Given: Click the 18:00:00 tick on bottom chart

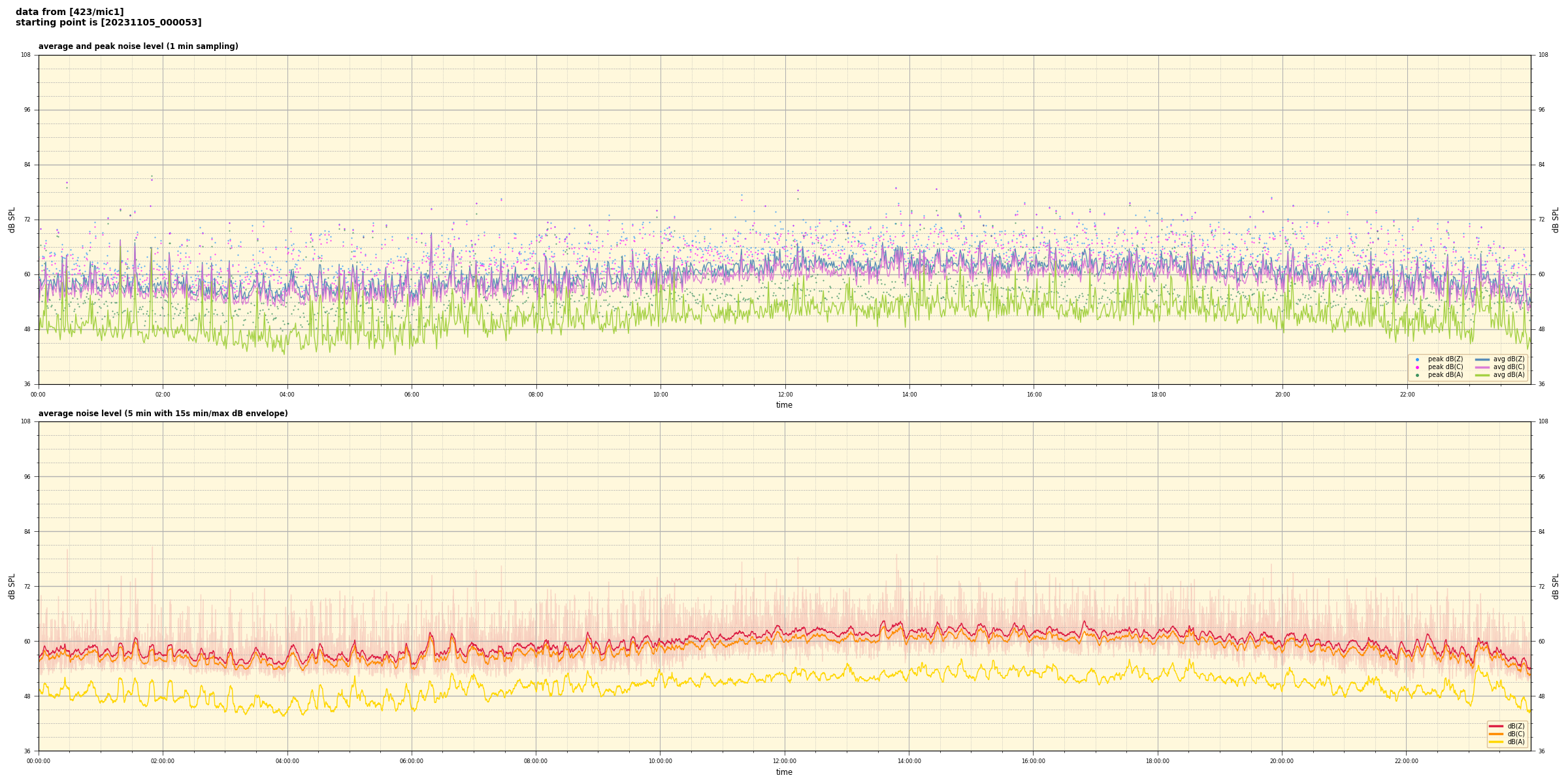Looking at the screenshot, I should [x=1157, y=761].
